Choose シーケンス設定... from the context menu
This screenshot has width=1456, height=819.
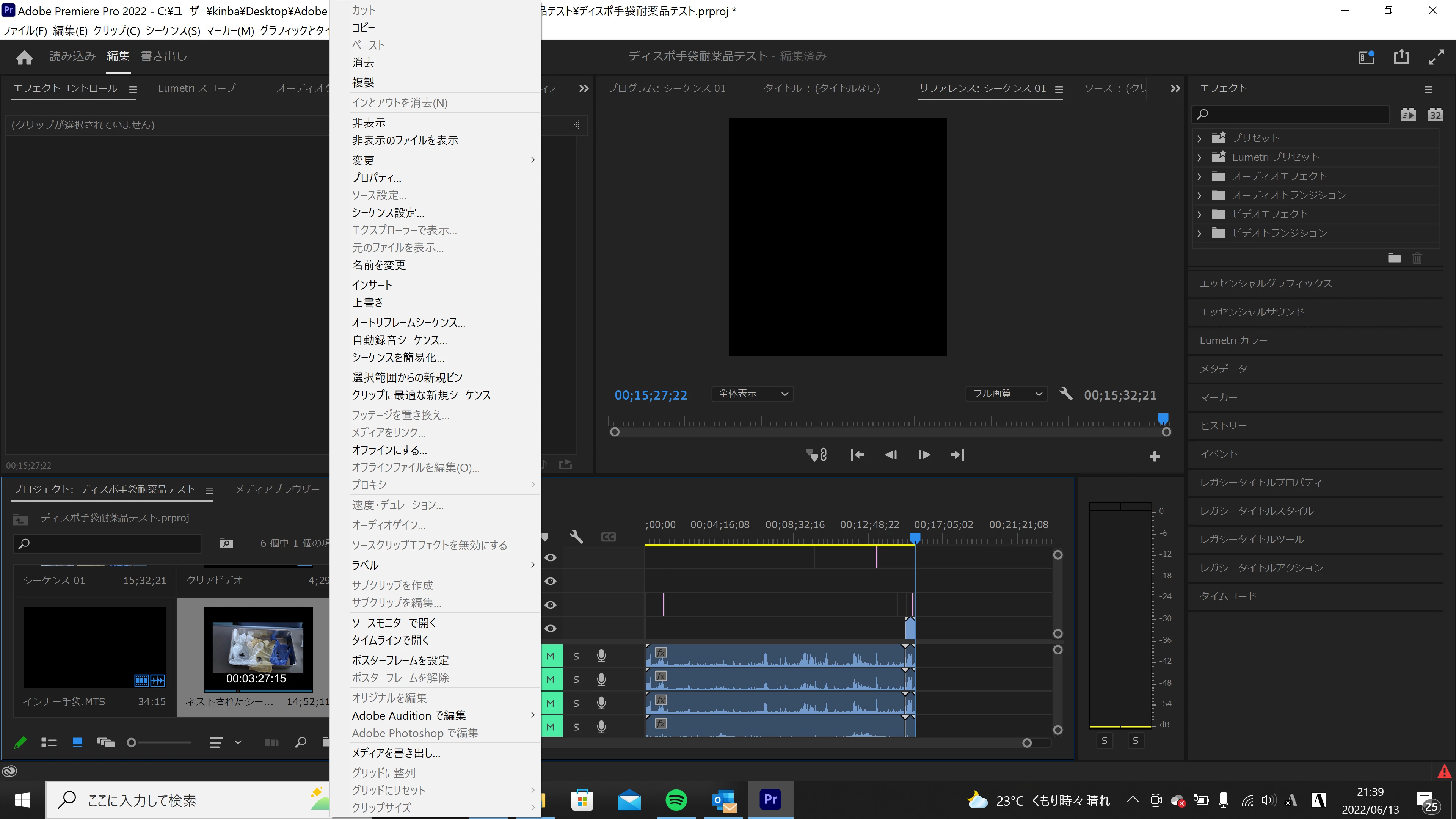388,213
